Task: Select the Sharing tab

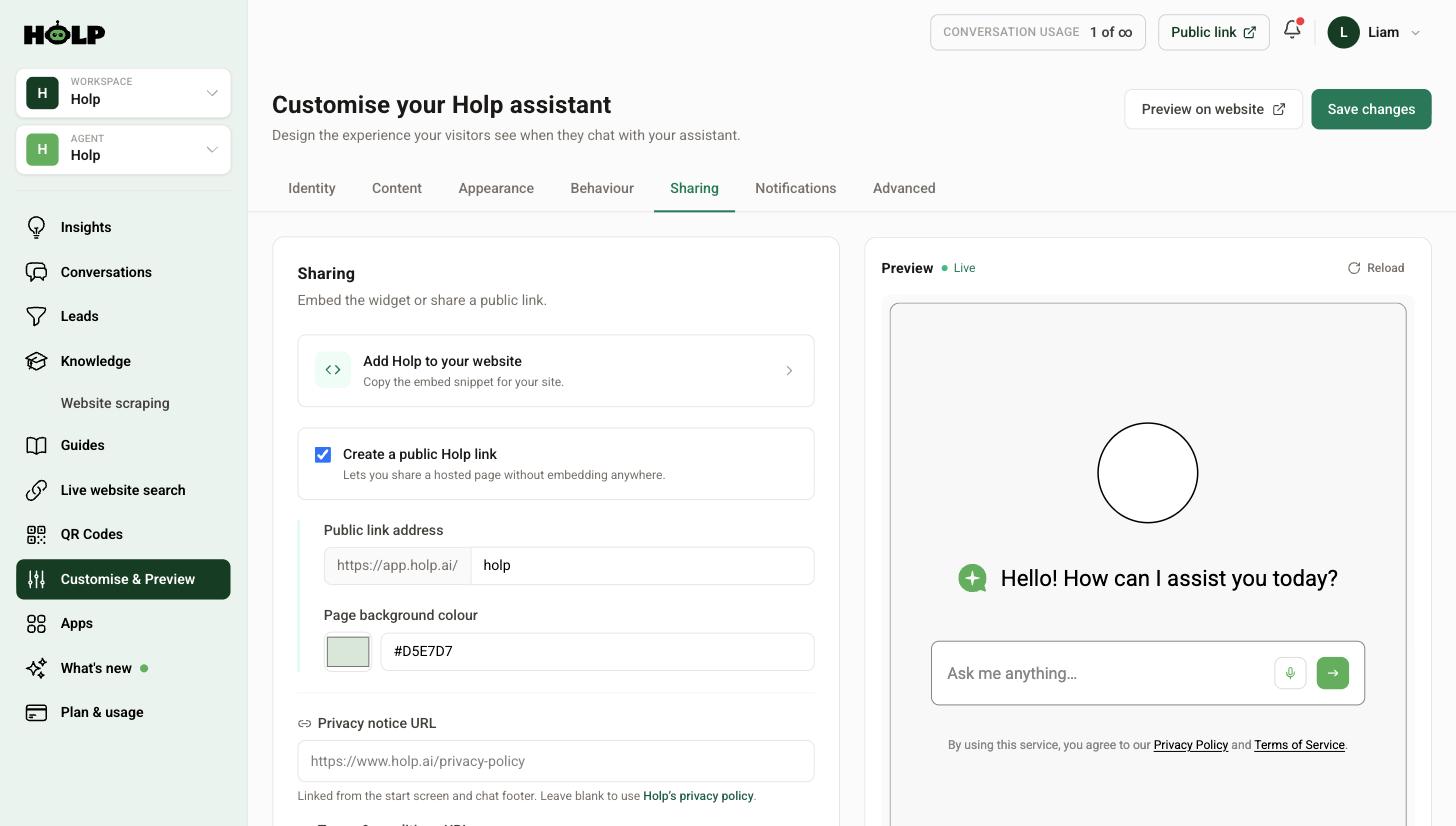Action: click(694, 188)
